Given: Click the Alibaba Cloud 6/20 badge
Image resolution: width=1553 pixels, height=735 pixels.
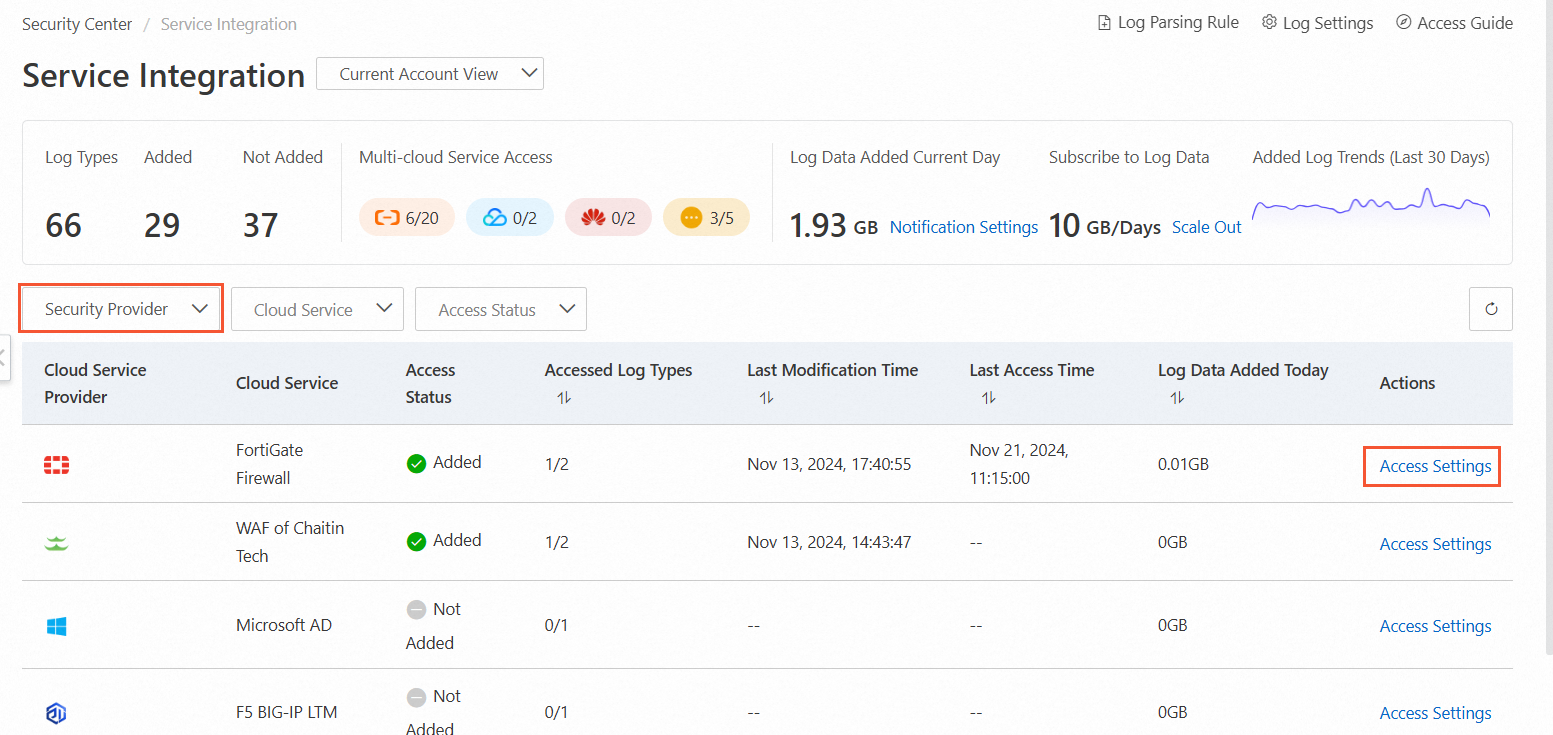Looking at the screenshot, I should pos(406,217).
